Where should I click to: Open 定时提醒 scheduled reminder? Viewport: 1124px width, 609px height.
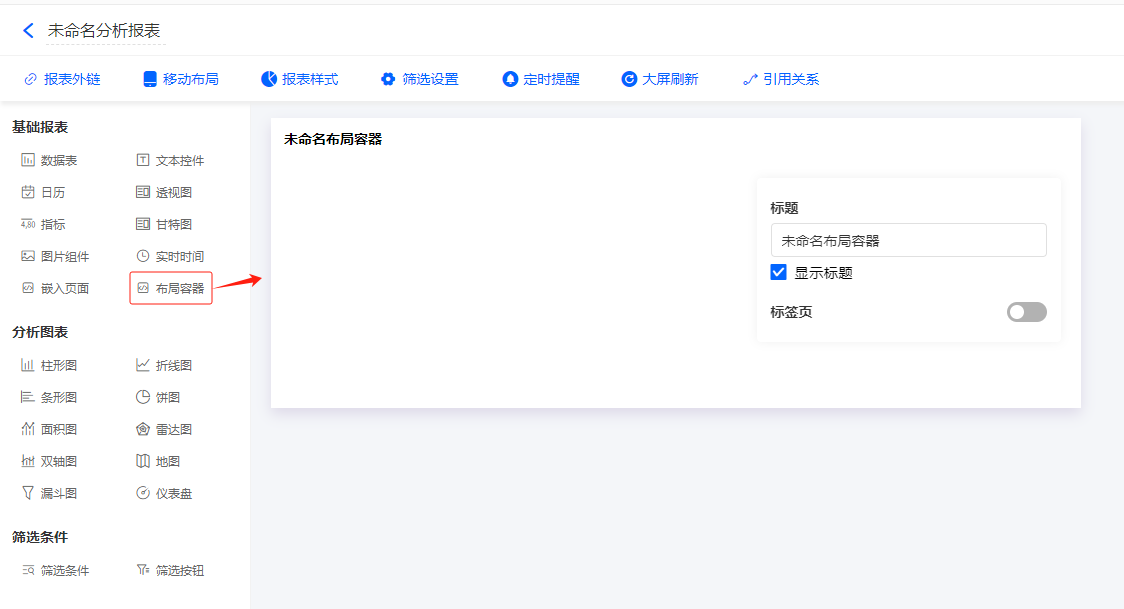point(541,79)
